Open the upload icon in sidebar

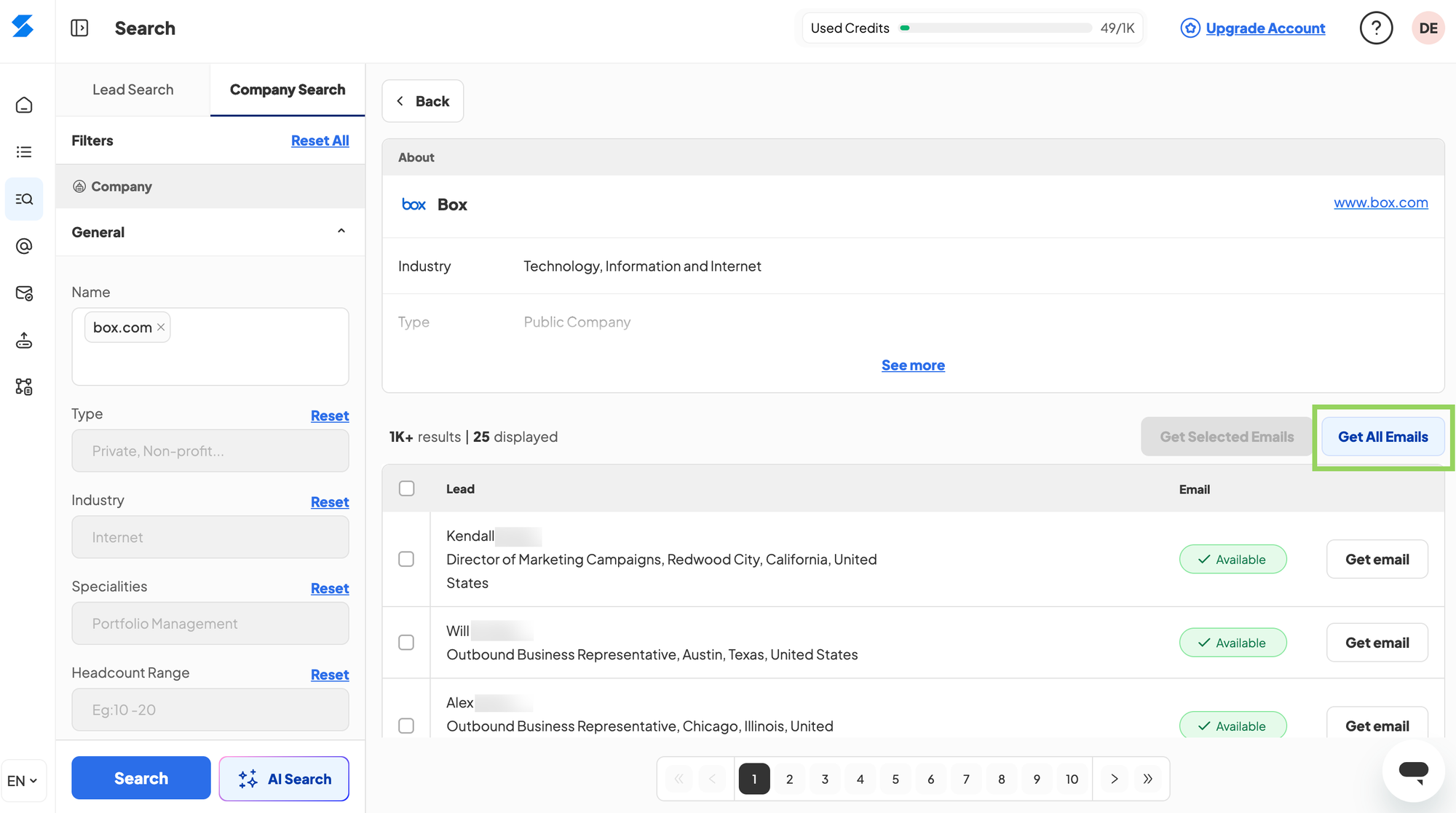(x=24, y=340)
